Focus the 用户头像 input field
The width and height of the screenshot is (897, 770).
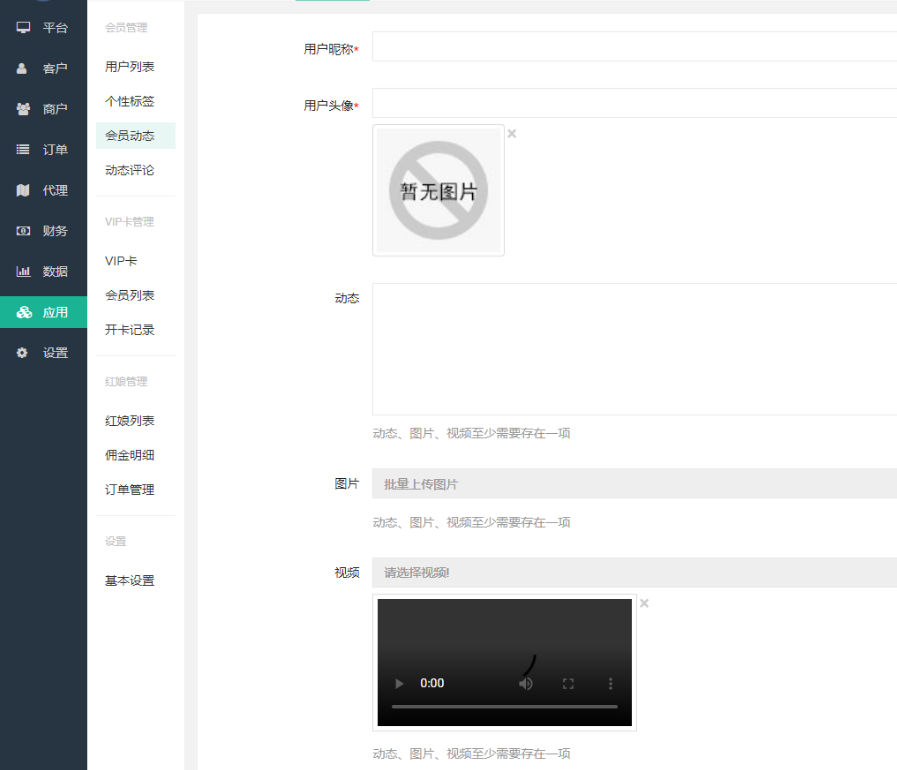coord(634,103)
